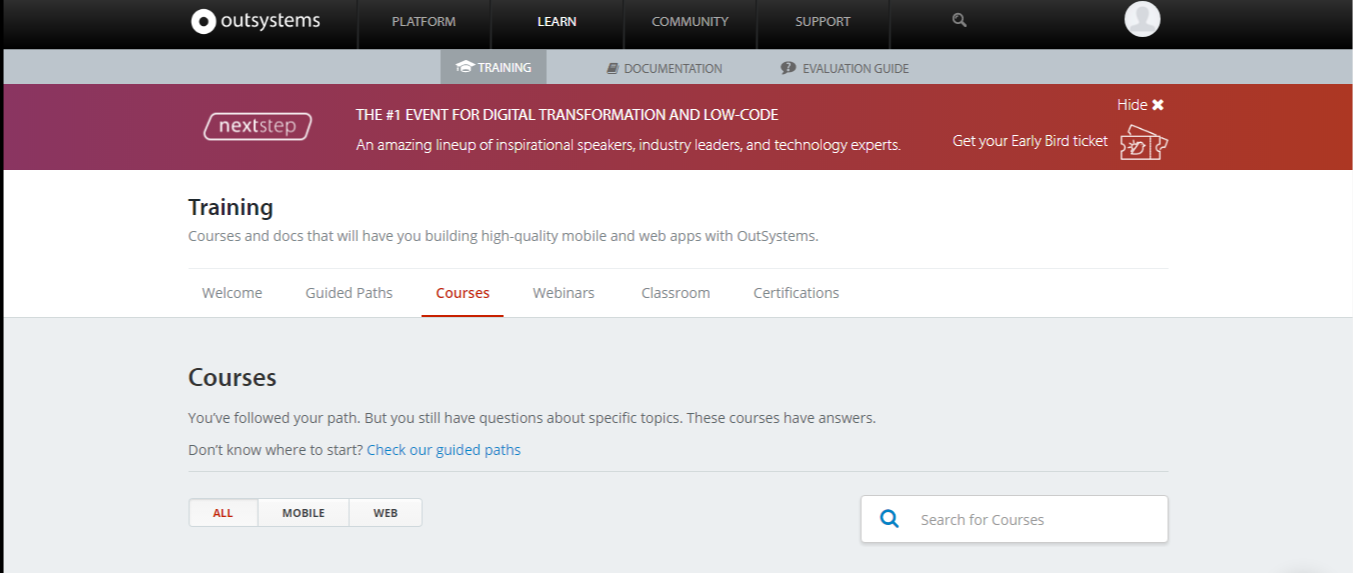Filter courses by Web

tap(385, 513)
